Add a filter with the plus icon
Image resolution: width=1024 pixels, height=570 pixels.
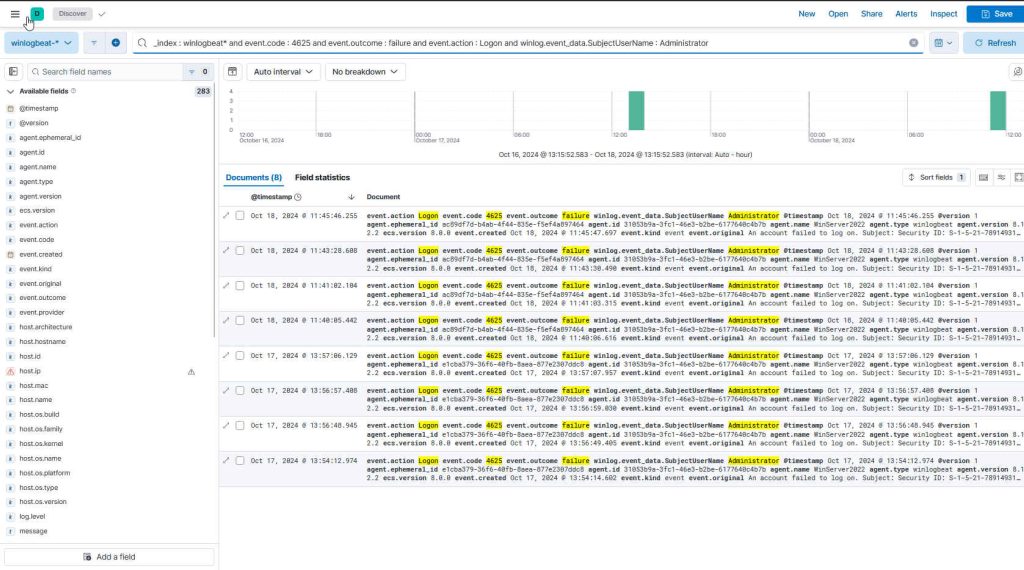click(x=116, y=43)
